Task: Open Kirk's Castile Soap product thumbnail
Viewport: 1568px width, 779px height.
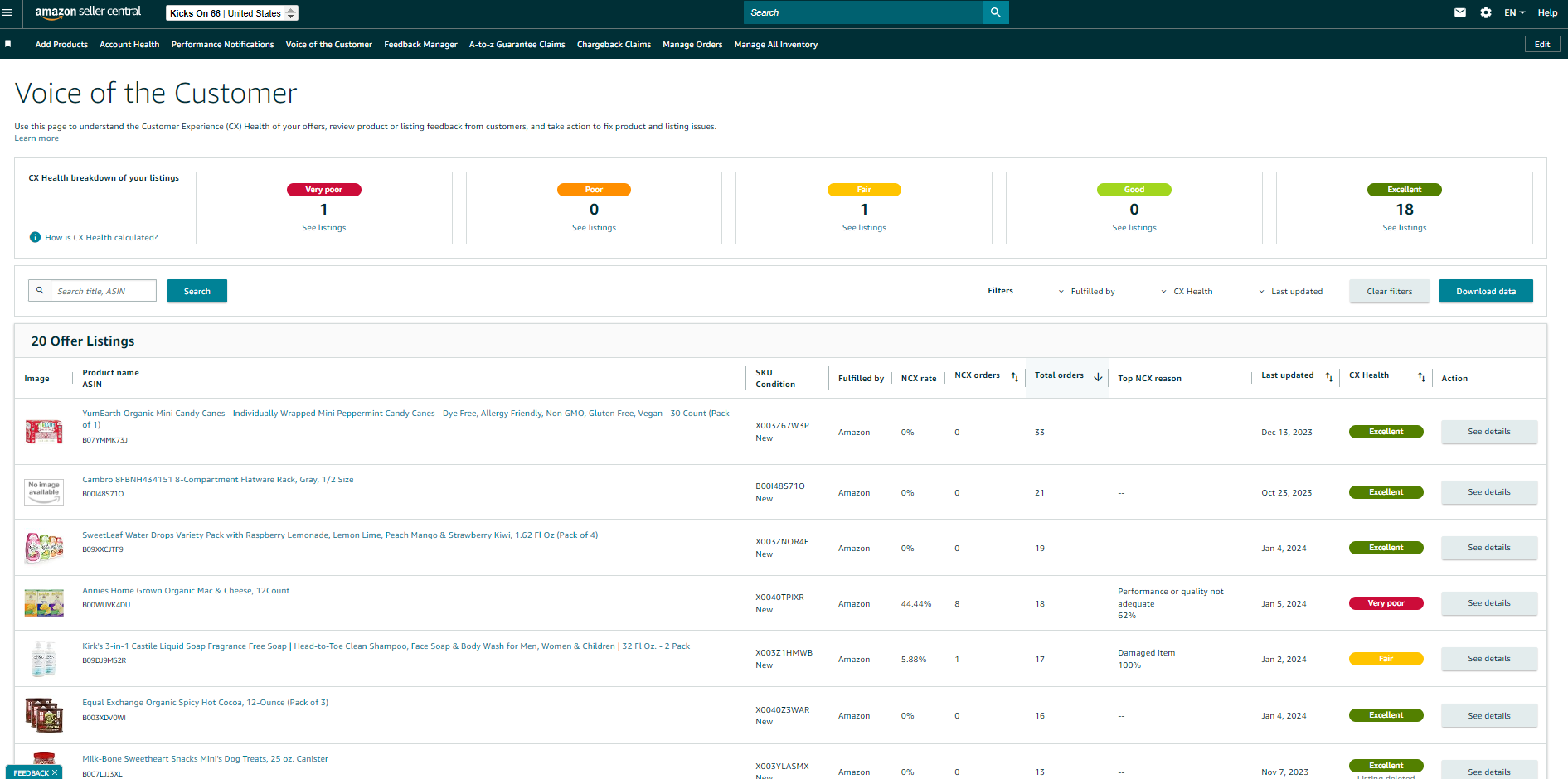Action: pyautogui.click(x=44, y=659)
